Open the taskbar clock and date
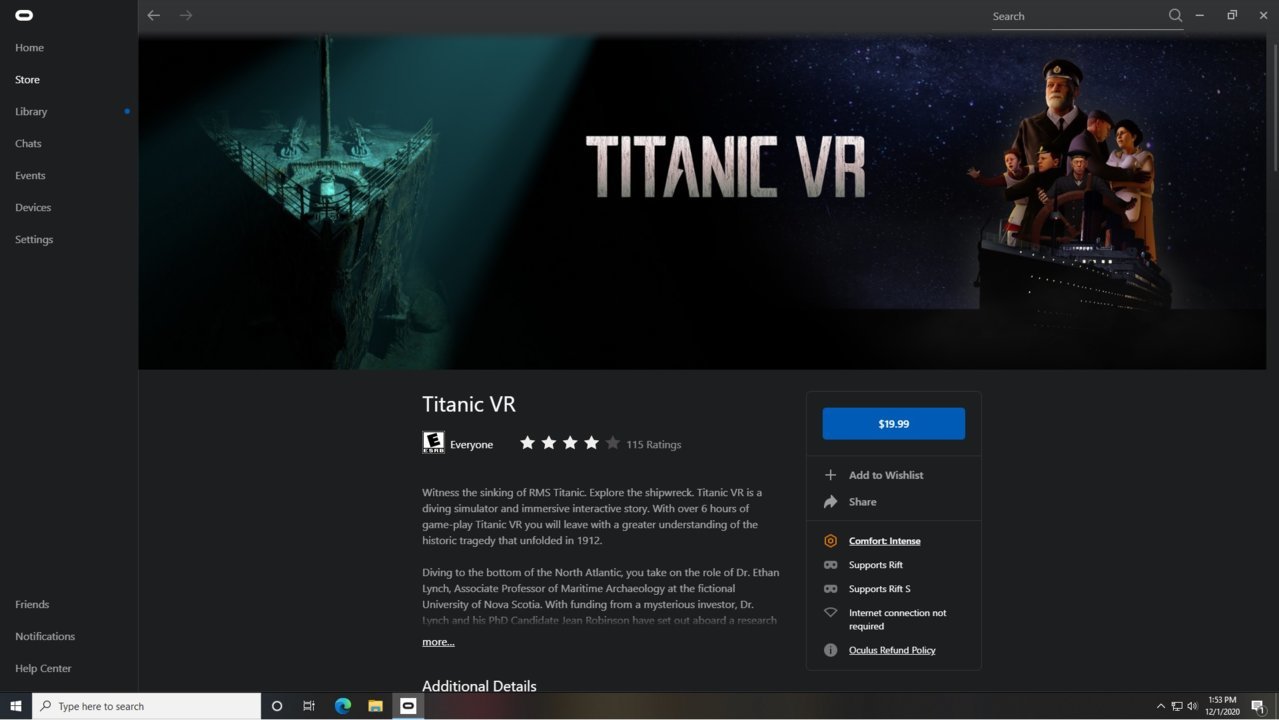 [1222, 706]
